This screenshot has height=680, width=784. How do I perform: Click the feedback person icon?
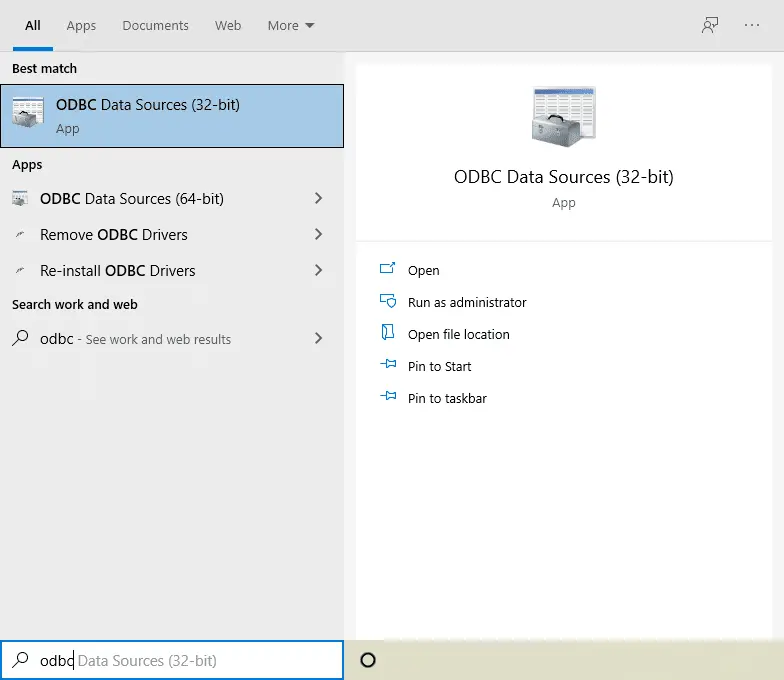[710, 25]
